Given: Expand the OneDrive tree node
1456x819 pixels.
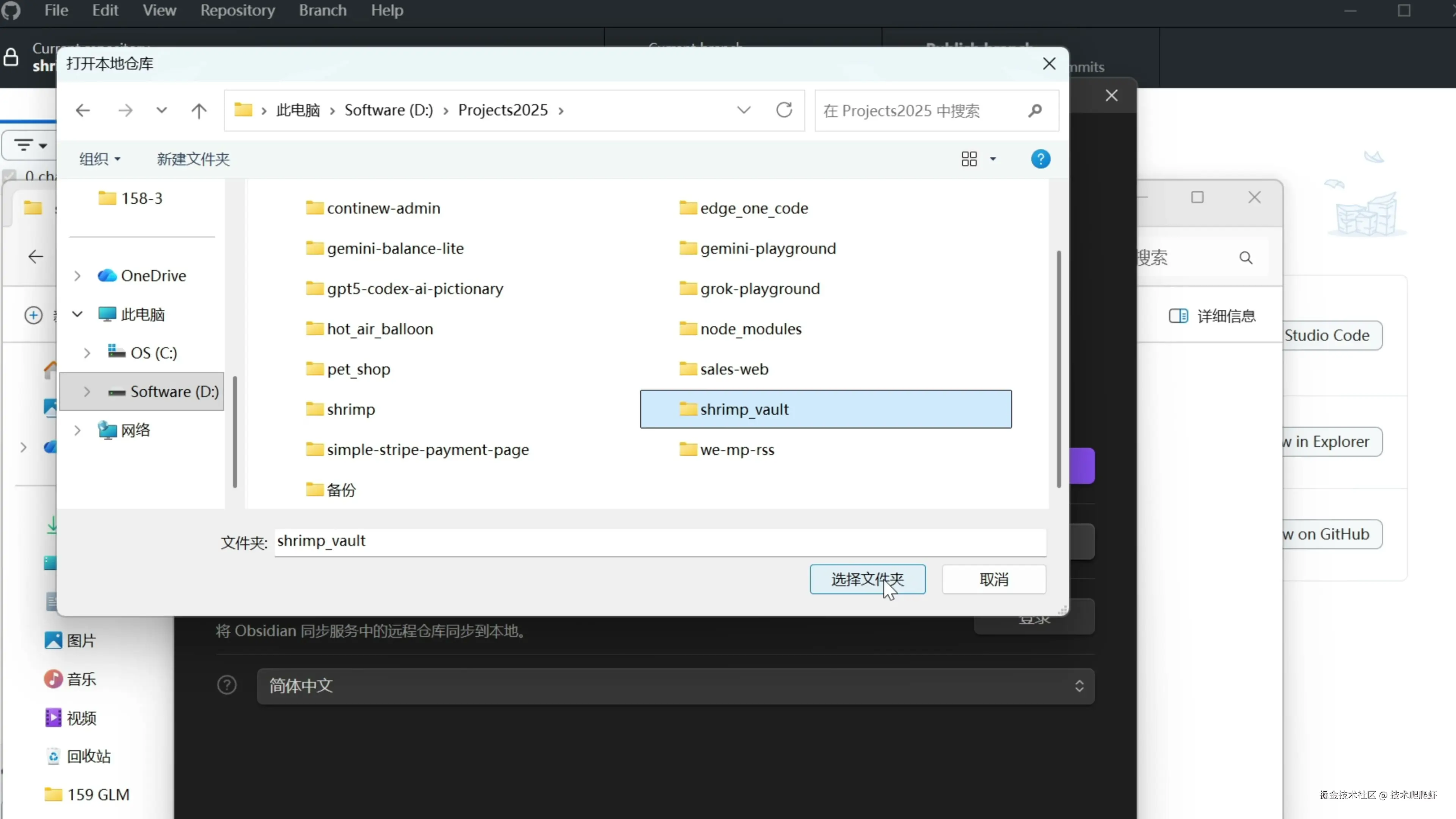Looking at the screenshot, I should point(77,276).
